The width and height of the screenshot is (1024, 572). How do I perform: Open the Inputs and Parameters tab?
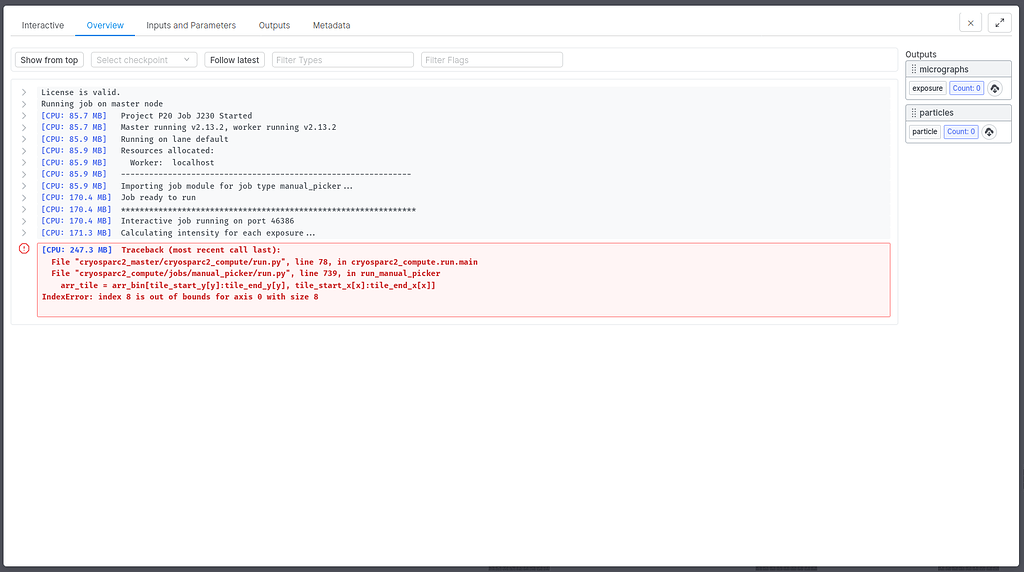pyautogui.click(x=191, y=25)
